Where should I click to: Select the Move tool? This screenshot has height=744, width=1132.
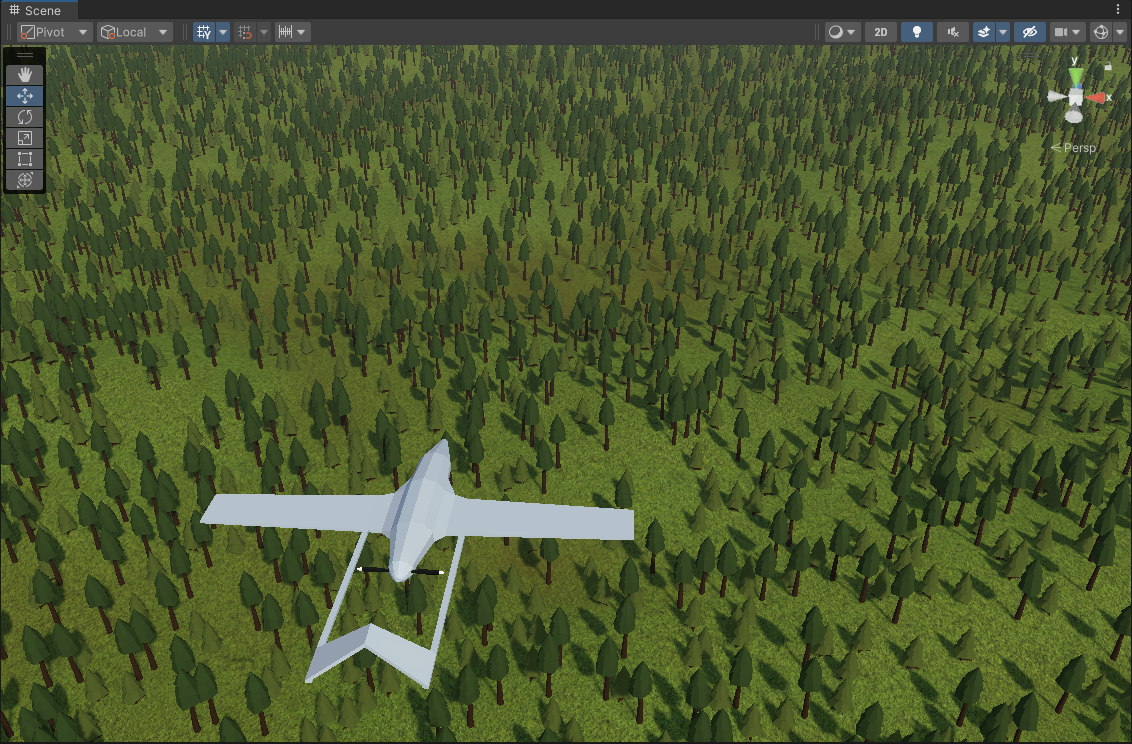(25, 96)
